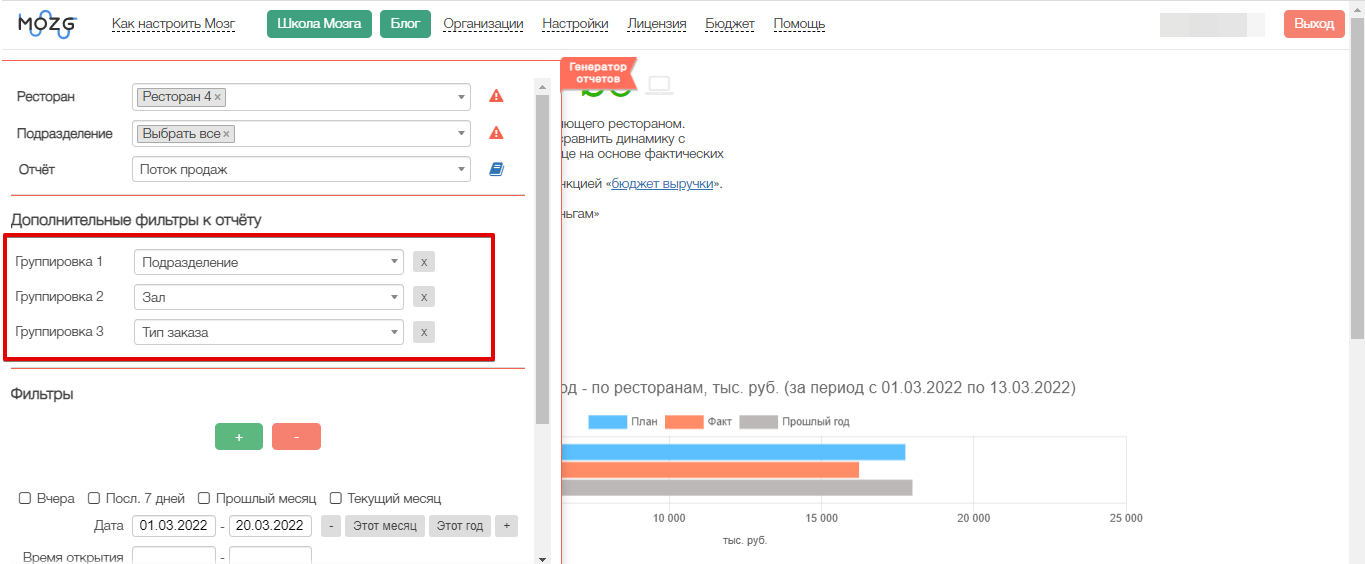Tick the Посл. 7 дней checkbox
Viewport: 1365px width, 564px height.
point(94,498)
